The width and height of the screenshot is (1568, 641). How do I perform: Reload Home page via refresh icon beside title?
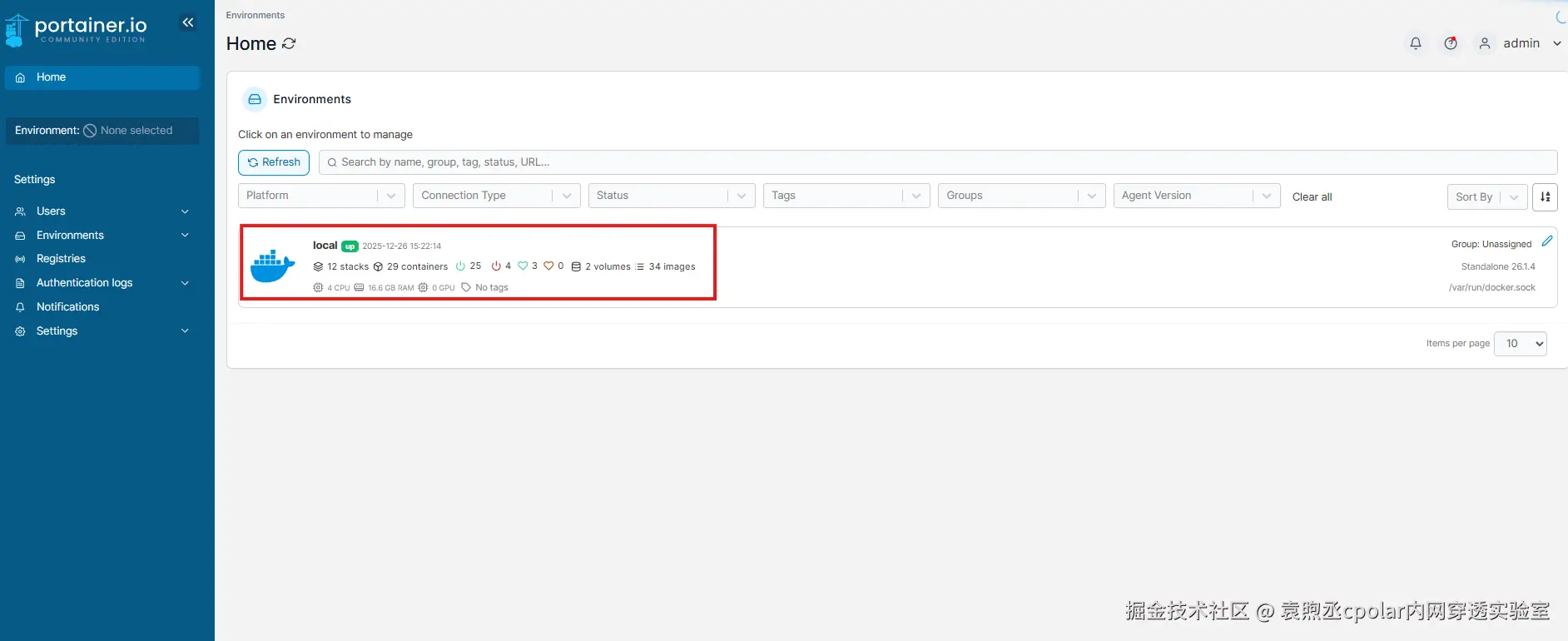coord(289,43)
